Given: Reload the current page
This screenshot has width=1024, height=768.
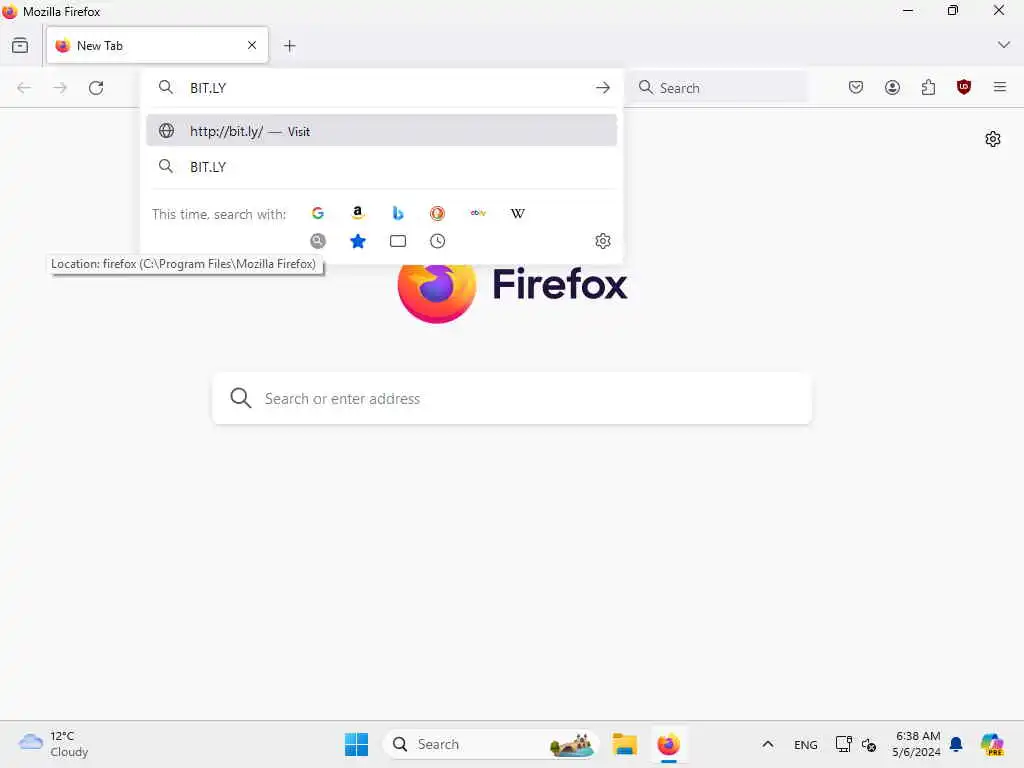Looking at the screenshot, I should click(96, 88).
